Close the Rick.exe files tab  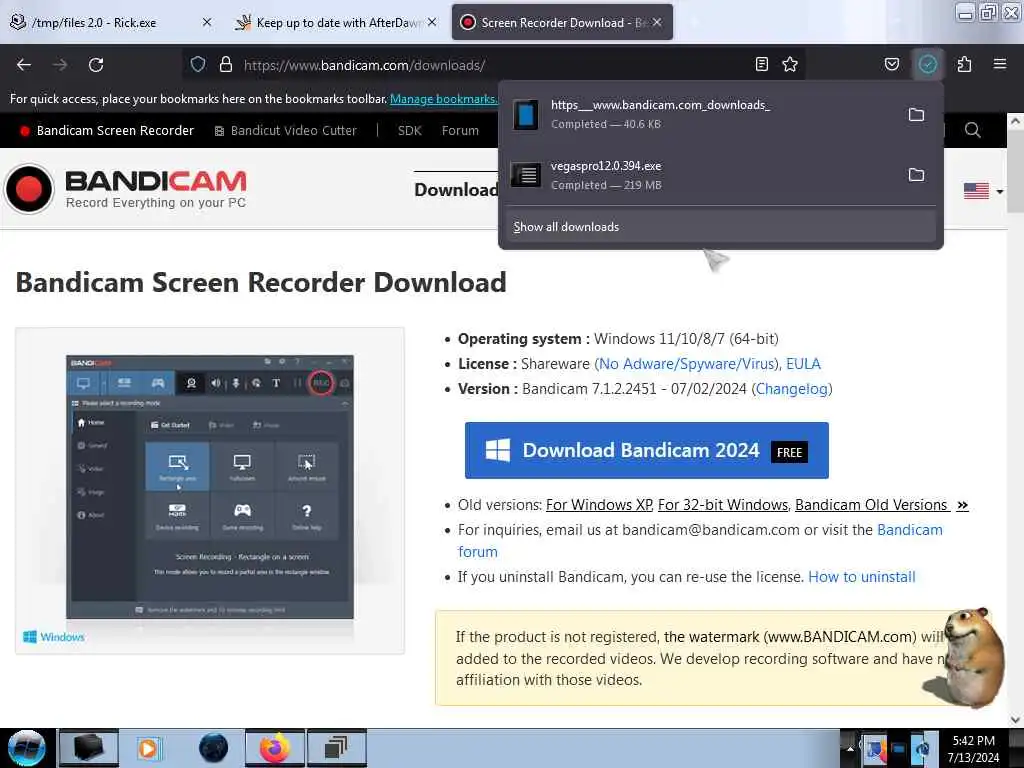pos(207,22)
